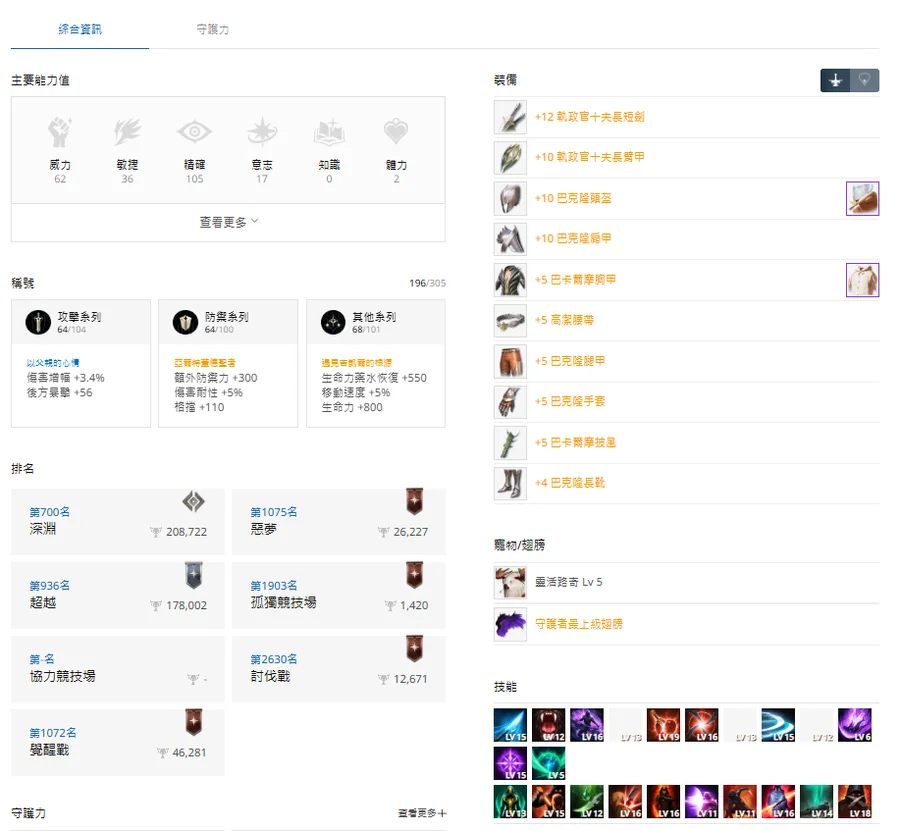Click the 巴克隆手套 gloves icon

coord(510,402)
